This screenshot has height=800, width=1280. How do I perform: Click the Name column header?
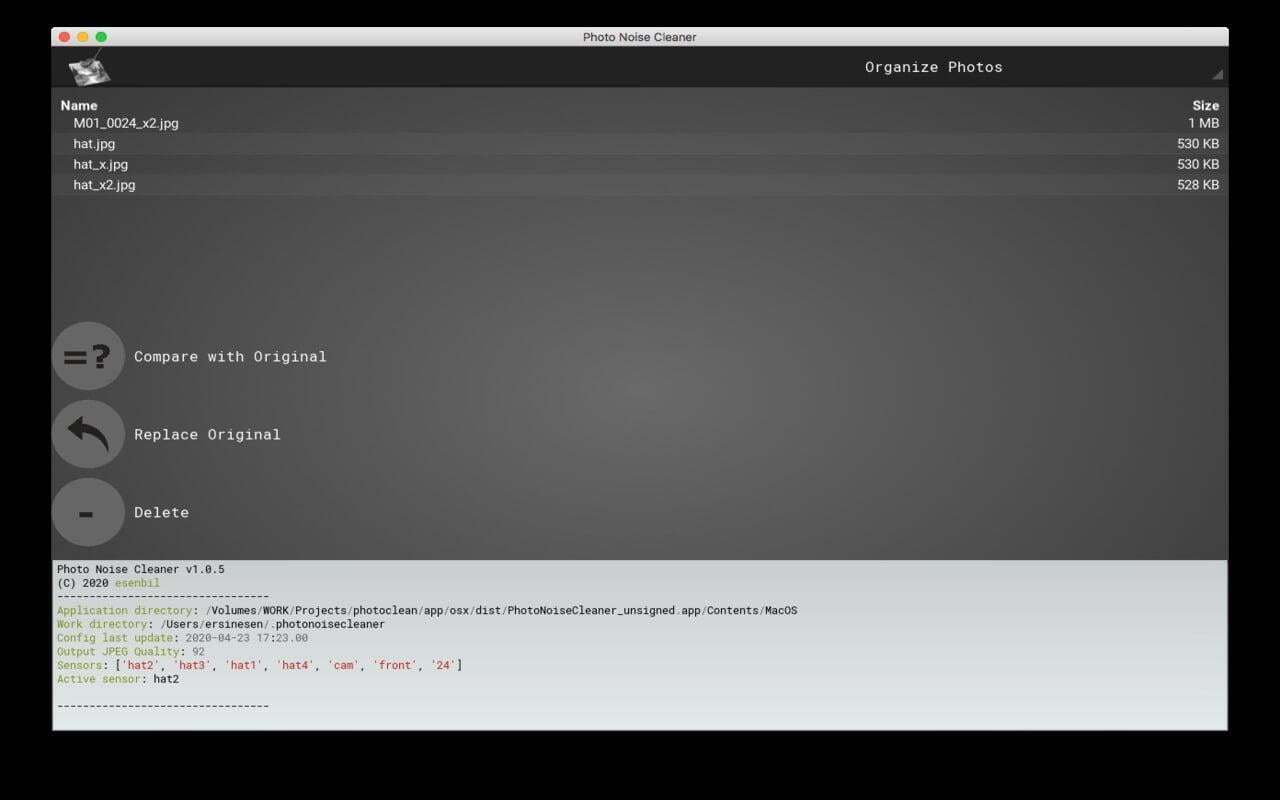tap(79, 105)
